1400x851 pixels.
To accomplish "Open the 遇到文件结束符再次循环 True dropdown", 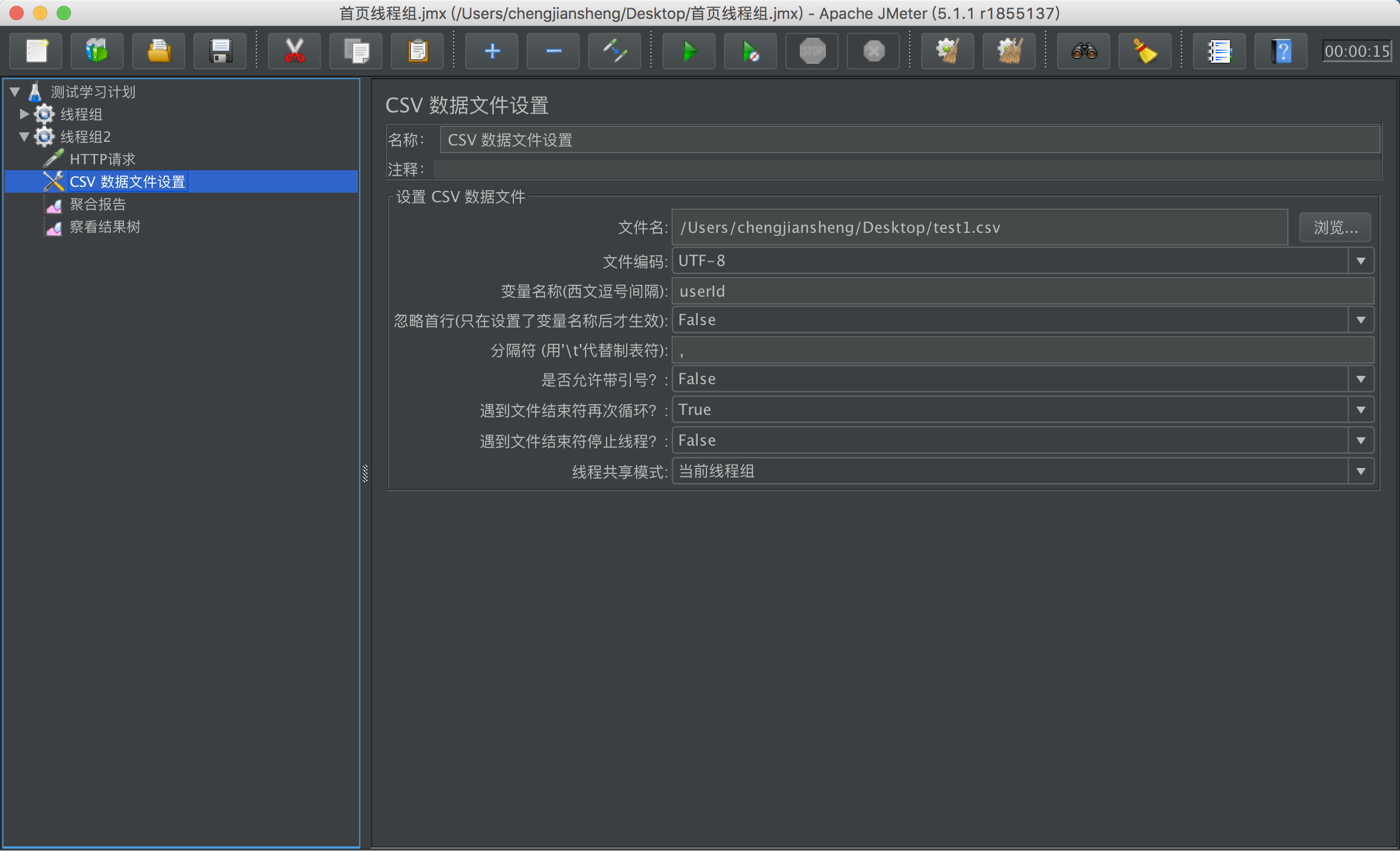I will pyautogui.click(x=1023, y=410).
